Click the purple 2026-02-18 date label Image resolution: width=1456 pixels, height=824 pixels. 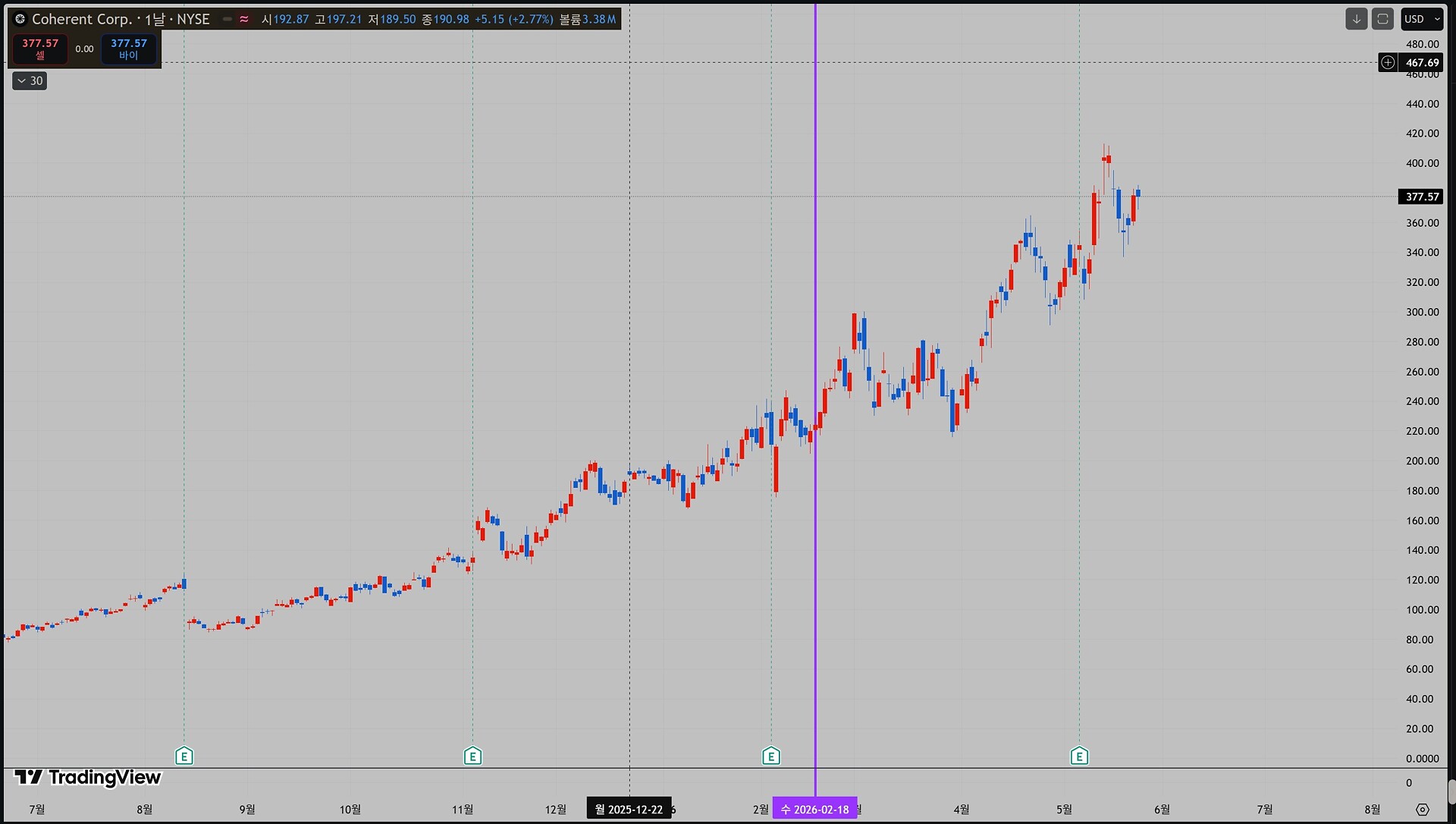(815, 810)
